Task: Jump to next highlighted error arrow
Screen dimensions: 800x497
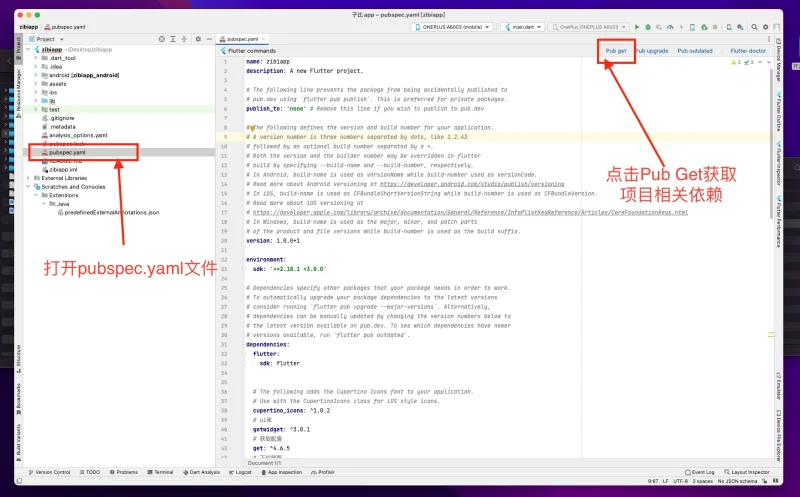Action: point(769,62)
